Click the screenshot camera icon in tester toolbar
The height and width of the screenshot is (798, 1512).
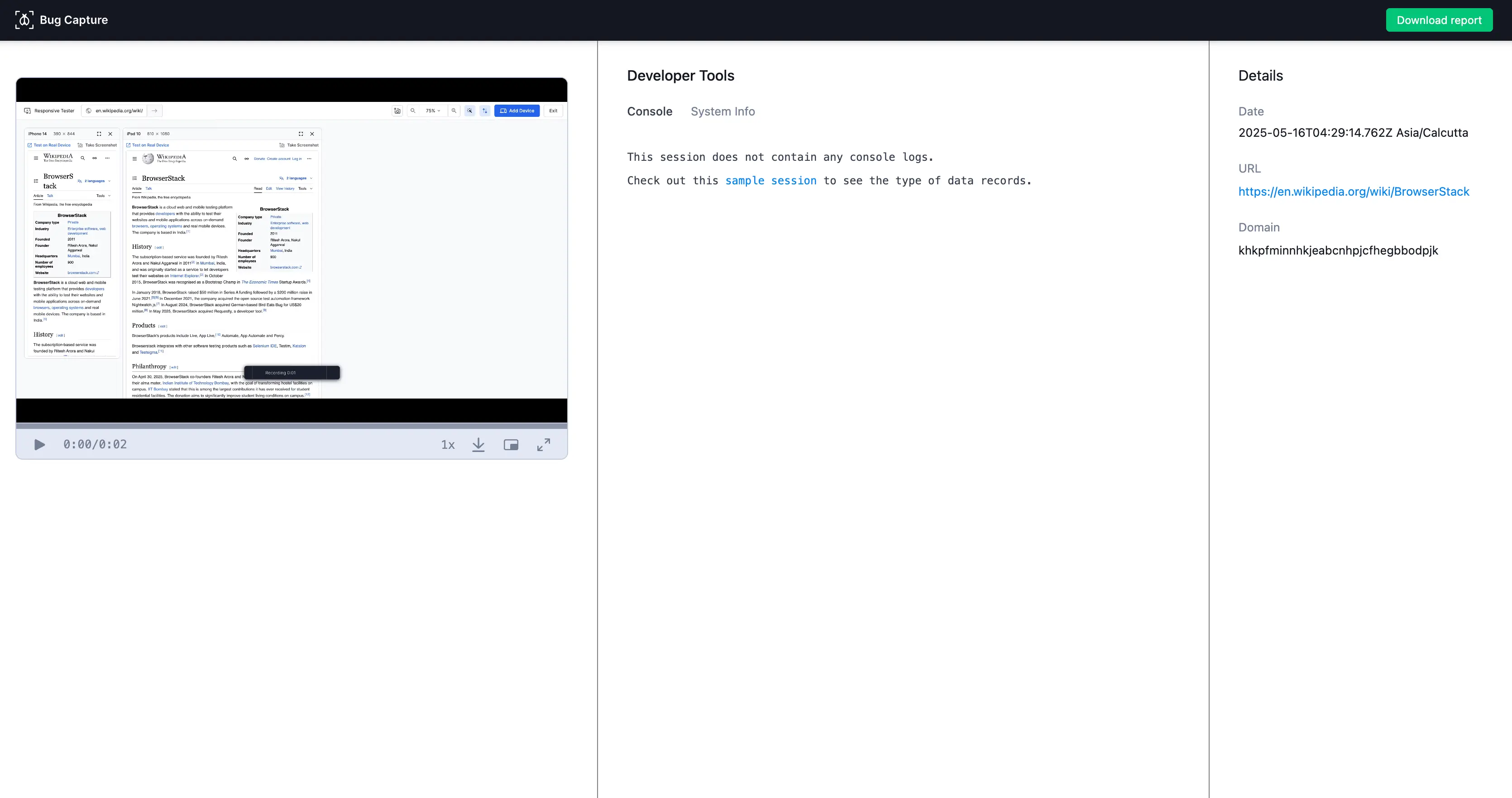[397, 111]
